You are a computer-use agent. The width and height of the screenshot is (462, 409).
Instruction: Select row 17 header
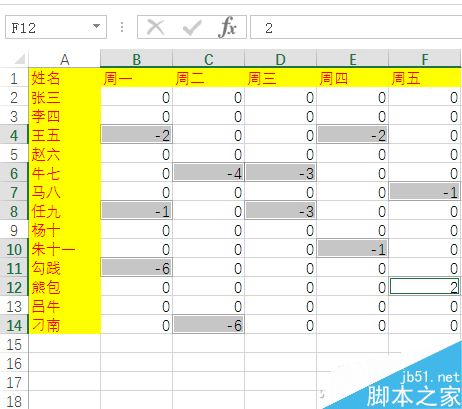point(14,382)
